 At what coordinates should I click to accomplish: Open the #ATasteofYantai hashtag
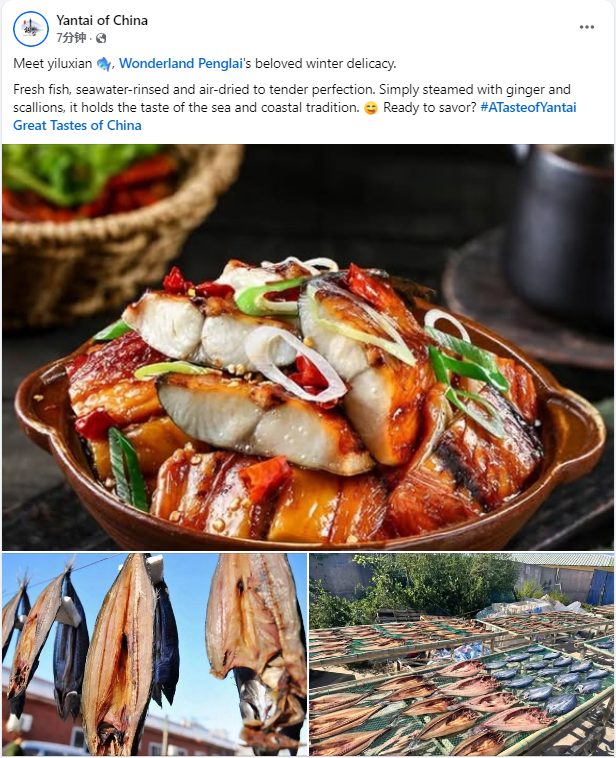point(528,107)
